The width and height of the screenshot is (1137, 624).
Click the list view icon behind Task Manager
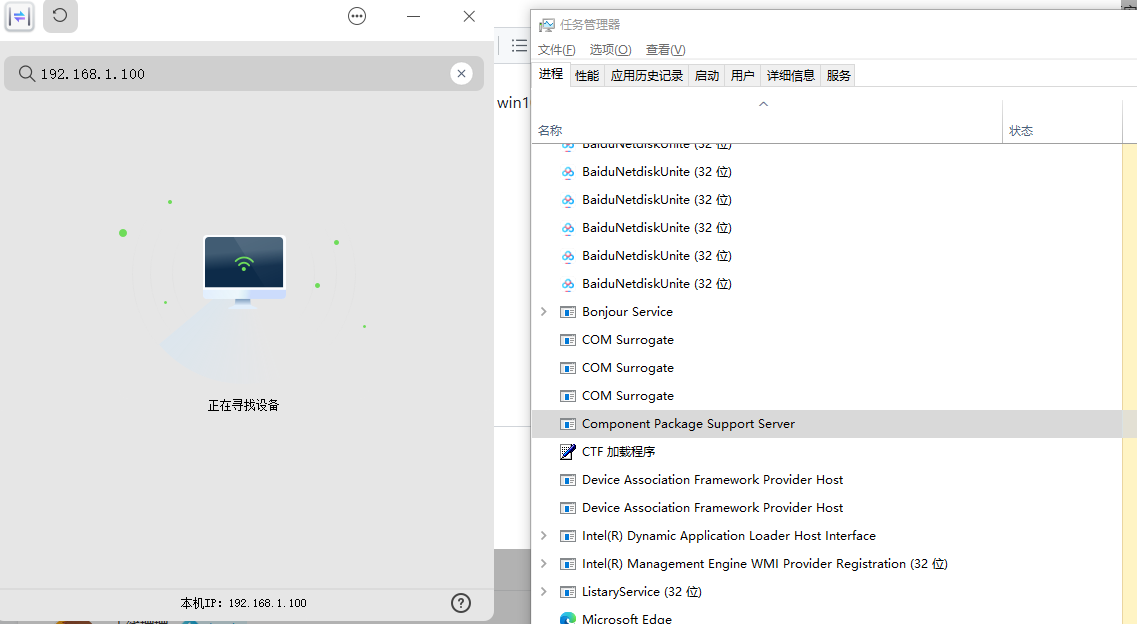(519, 46)
